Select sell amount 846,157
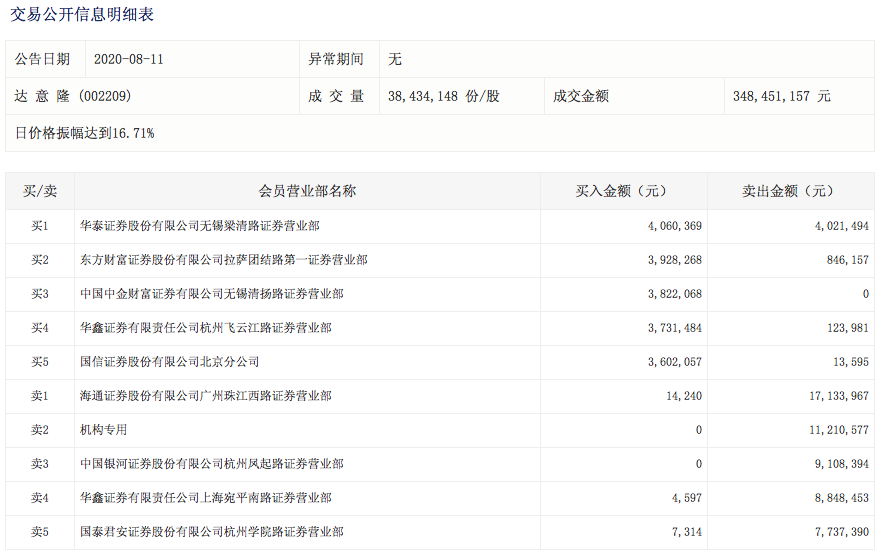Viewport: 887px width, 554px height. coord(847,260)
